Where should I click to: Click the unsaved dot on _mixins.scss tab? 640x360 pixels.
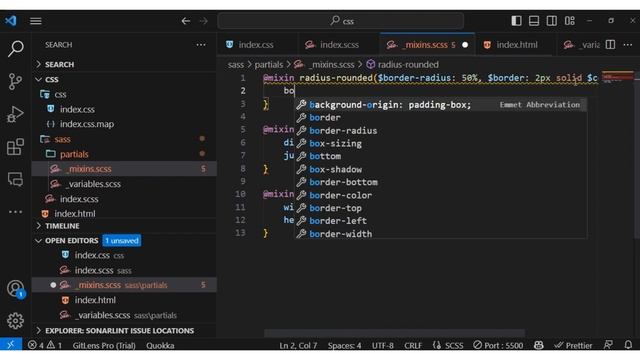point(465,44)
